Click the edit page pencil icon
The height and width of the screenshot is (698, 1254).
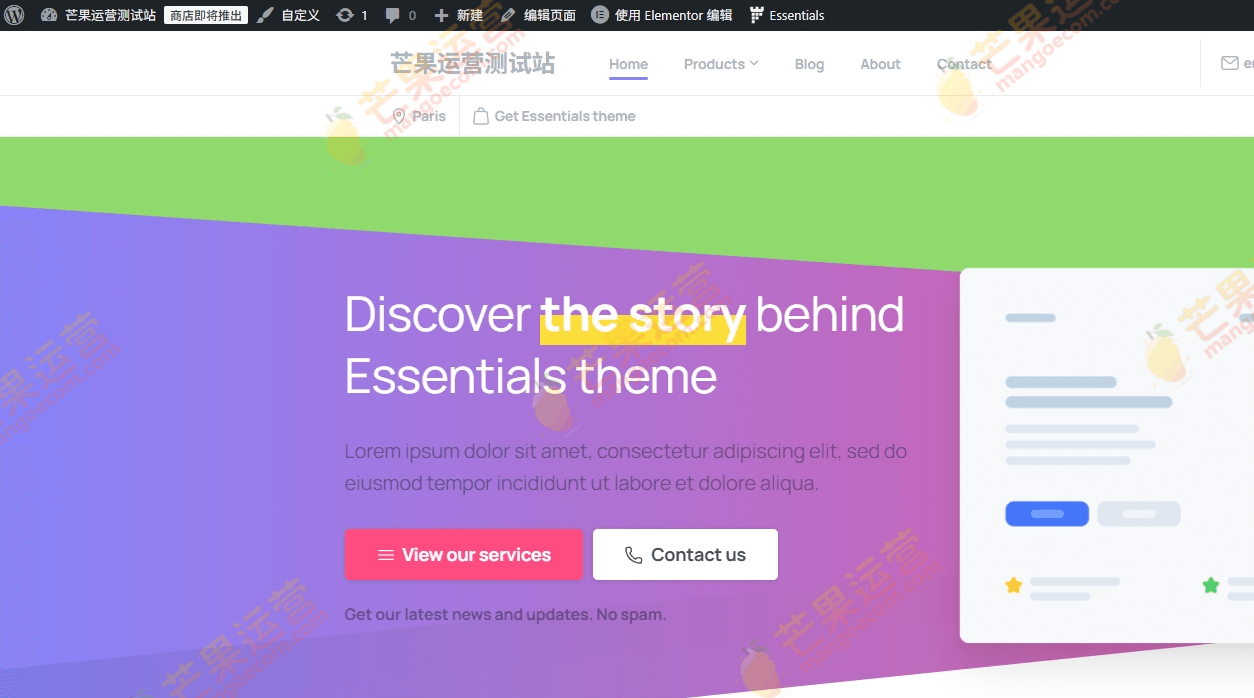click(508, 15)
